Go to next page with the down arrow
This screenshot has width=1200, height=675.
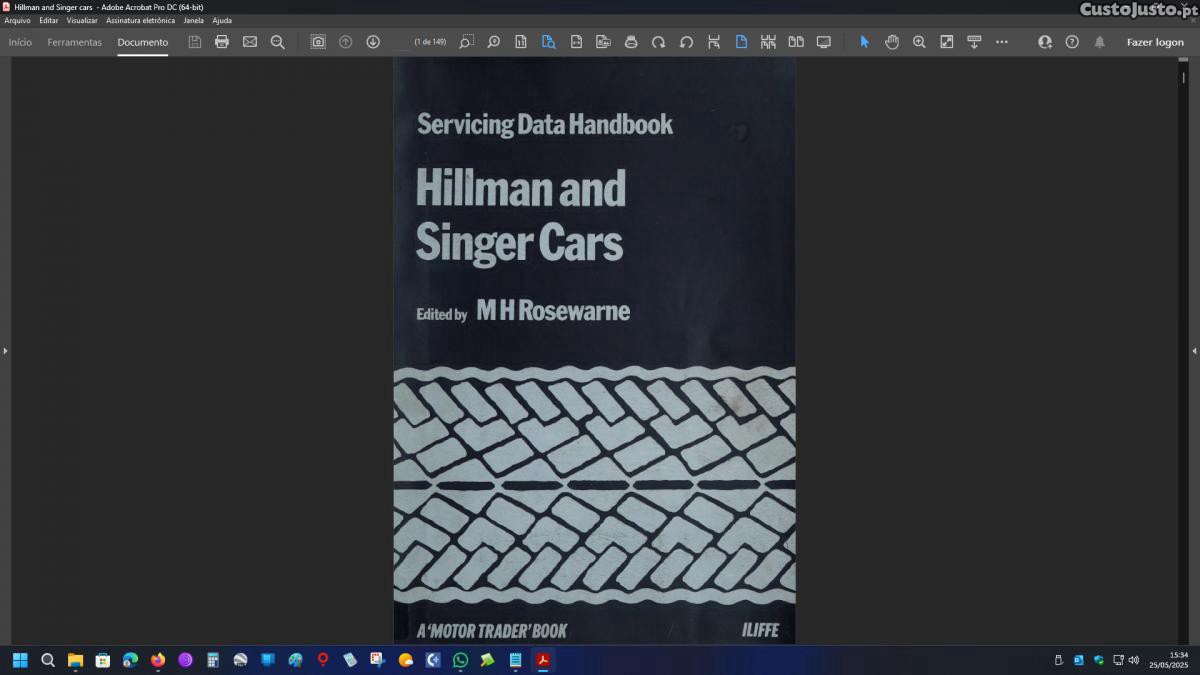point(373,42)
